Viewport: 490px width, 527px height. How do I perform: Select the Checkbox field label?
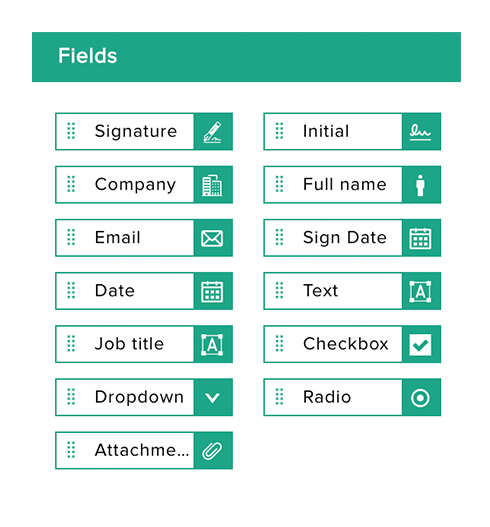coord(345,344)
